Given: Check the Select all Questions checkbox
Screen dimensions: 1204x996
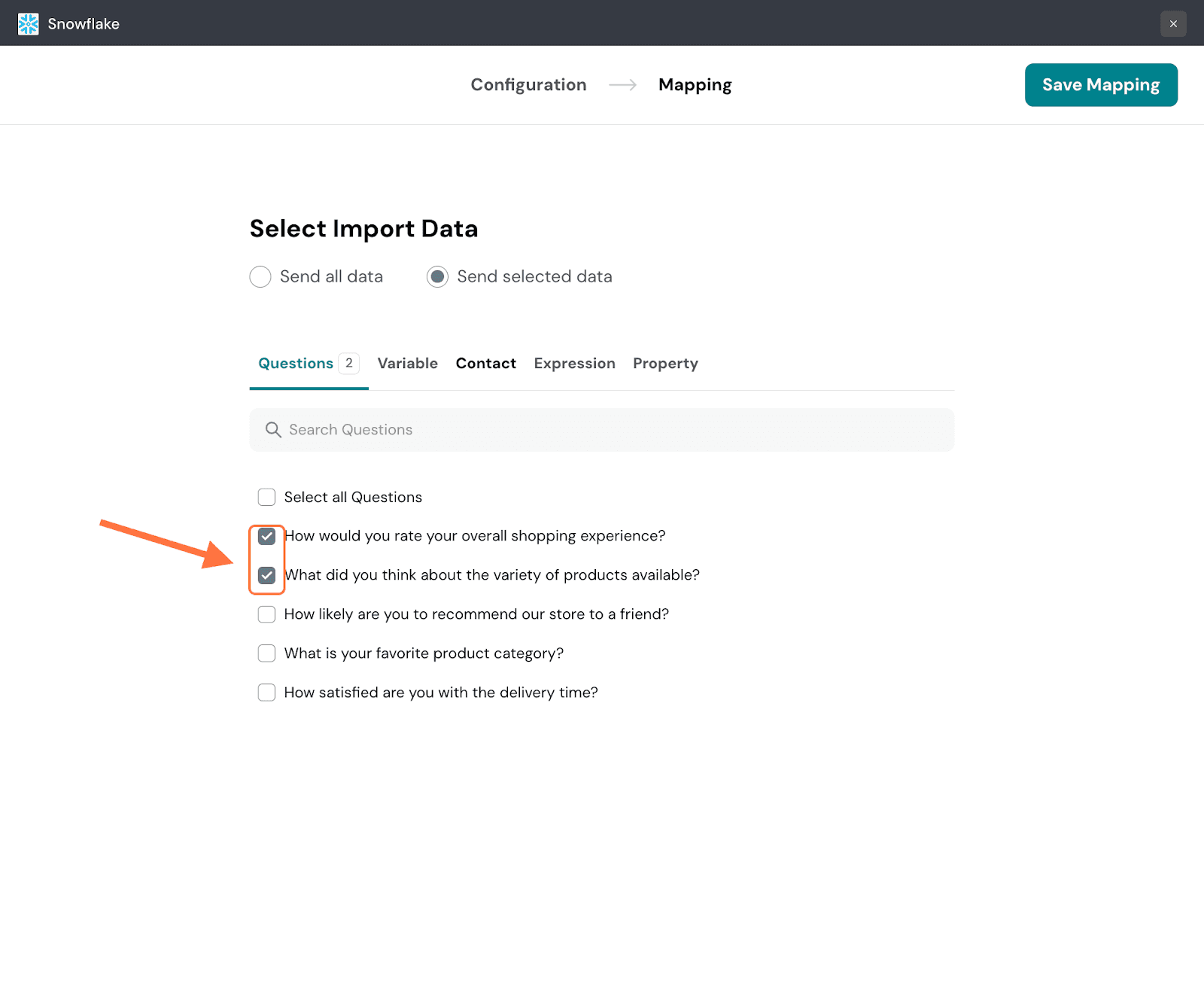Looking at the screenshot, I should 266,498.
